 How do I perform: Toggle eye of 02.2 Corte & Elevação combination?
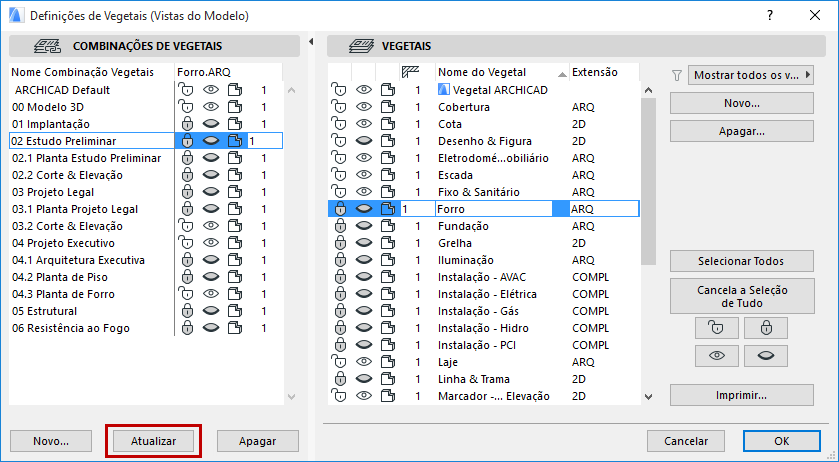click(211, 175)
